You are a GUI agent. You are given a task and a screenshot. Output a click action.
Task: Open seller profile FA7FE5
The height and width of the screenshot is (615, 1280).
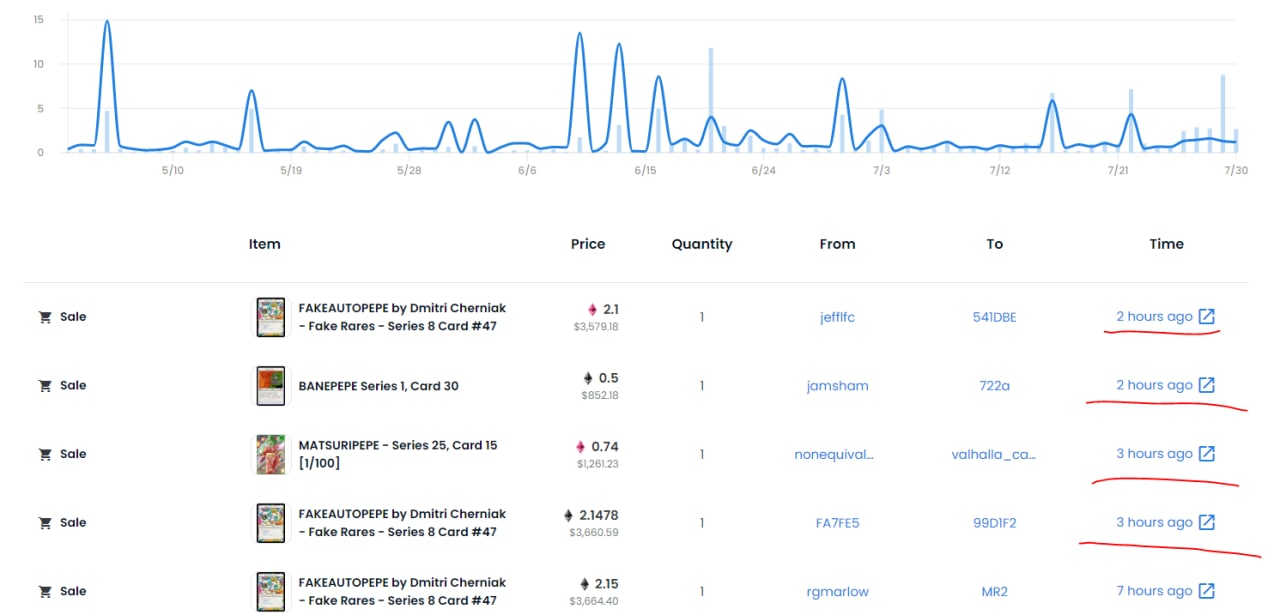837,523
